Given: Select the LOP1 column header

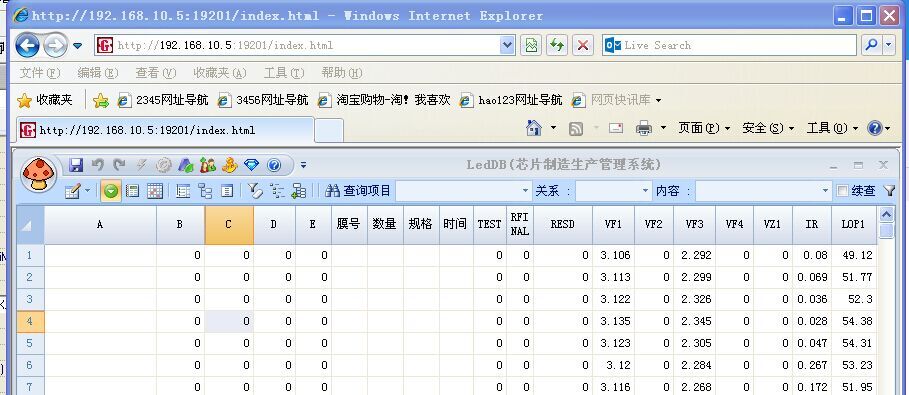Looking at the screenshot, I should 853,225.
